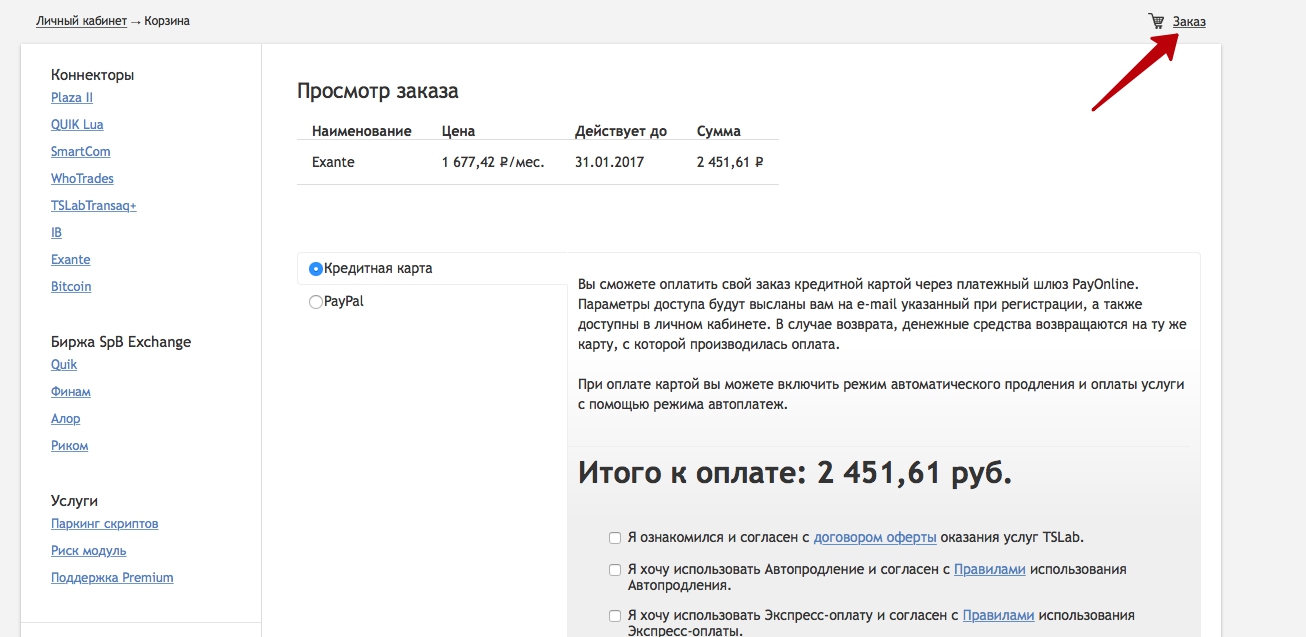
Task: Check the договор оферты agreement box
Action: point(615,538)
